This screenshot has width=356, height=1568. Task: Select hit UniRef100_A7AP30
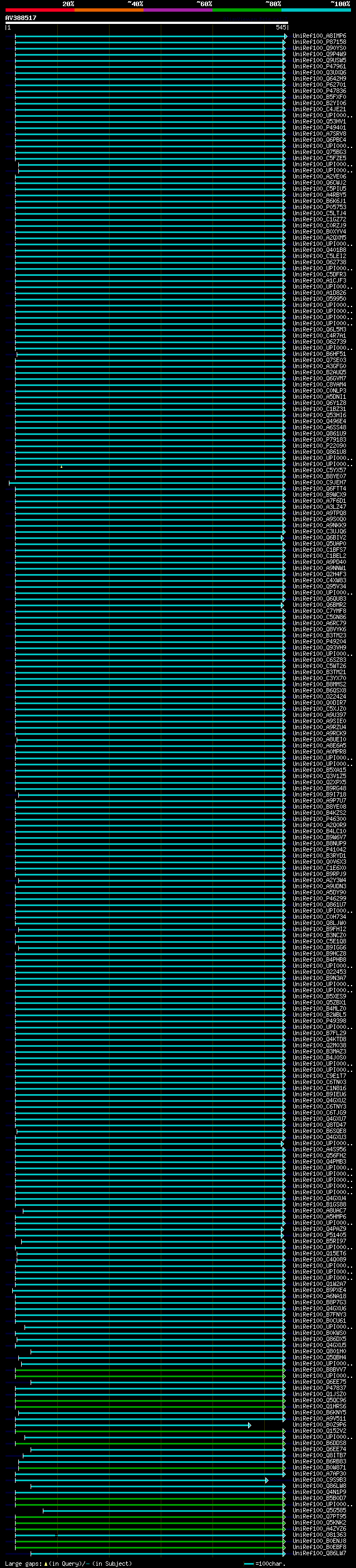click(319, 1473)
